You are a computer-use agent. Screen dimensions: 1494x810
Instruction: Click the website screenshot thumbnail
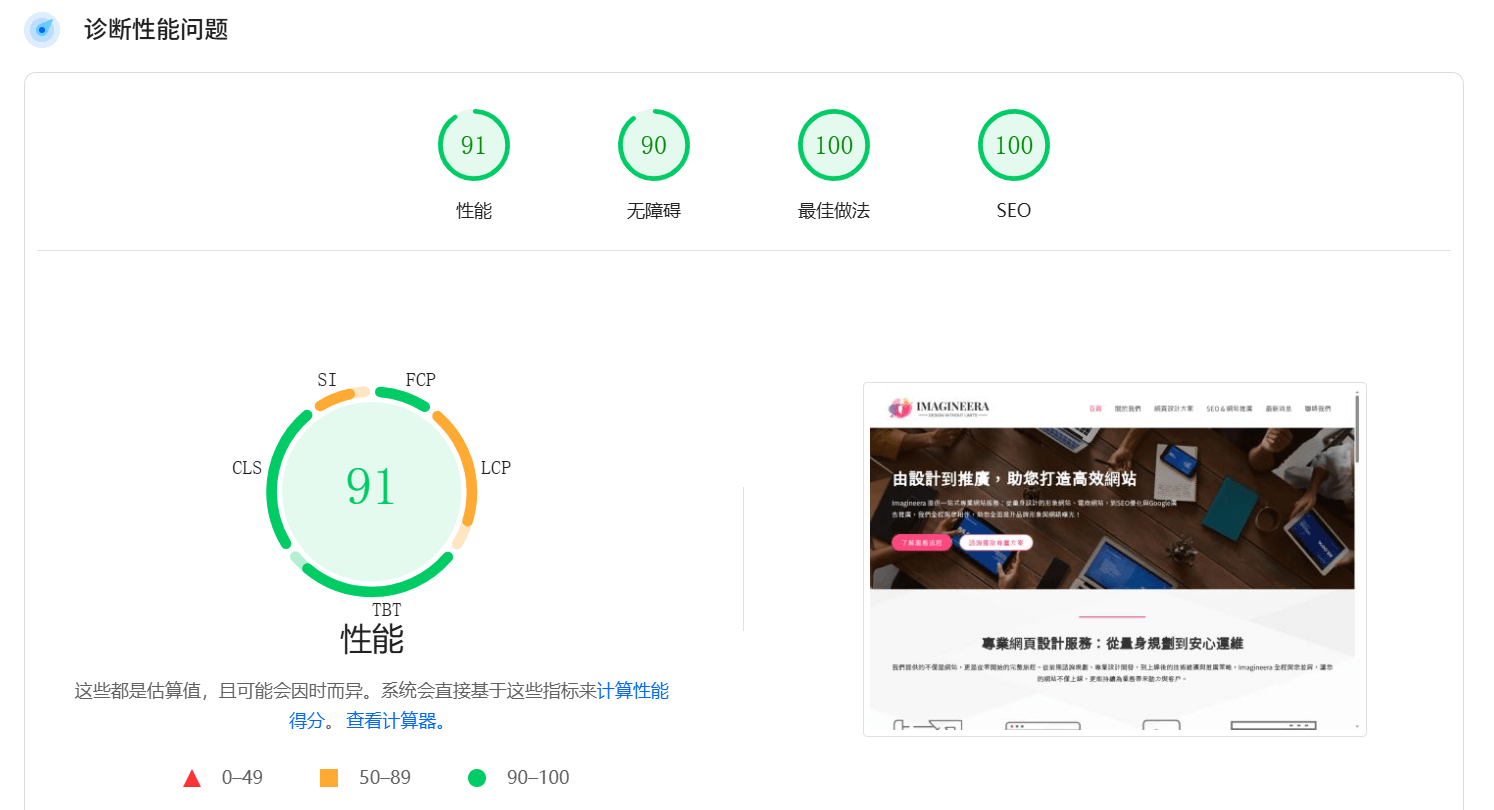pos(1113,558)
